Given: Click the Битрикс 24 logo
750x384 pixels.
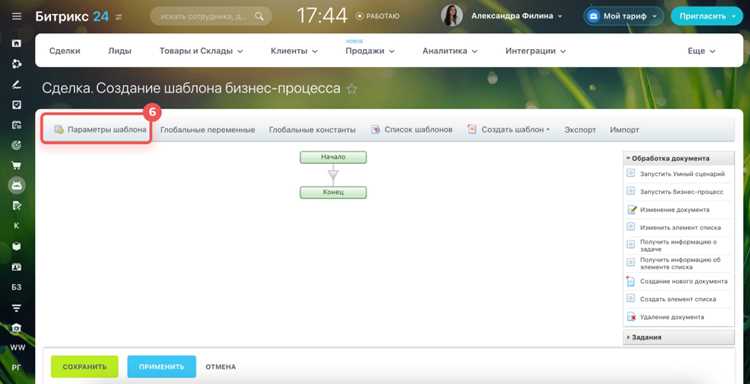Looking at the screenshot, I should coord(72,16).
